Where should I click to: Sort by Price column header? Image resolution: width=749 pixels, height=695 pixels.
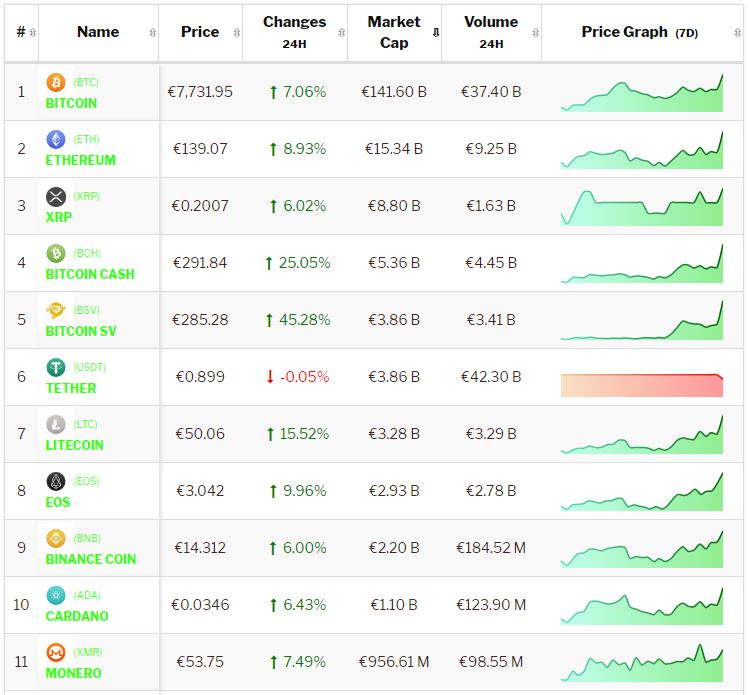click(x=200, y=32)
